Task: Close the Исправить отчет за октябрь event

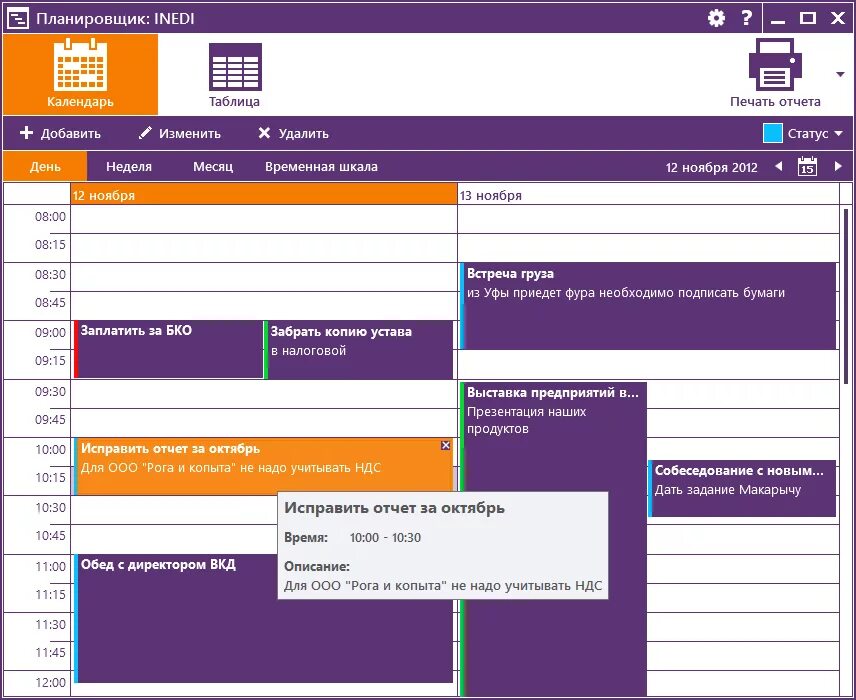Action: click(445, 446)
